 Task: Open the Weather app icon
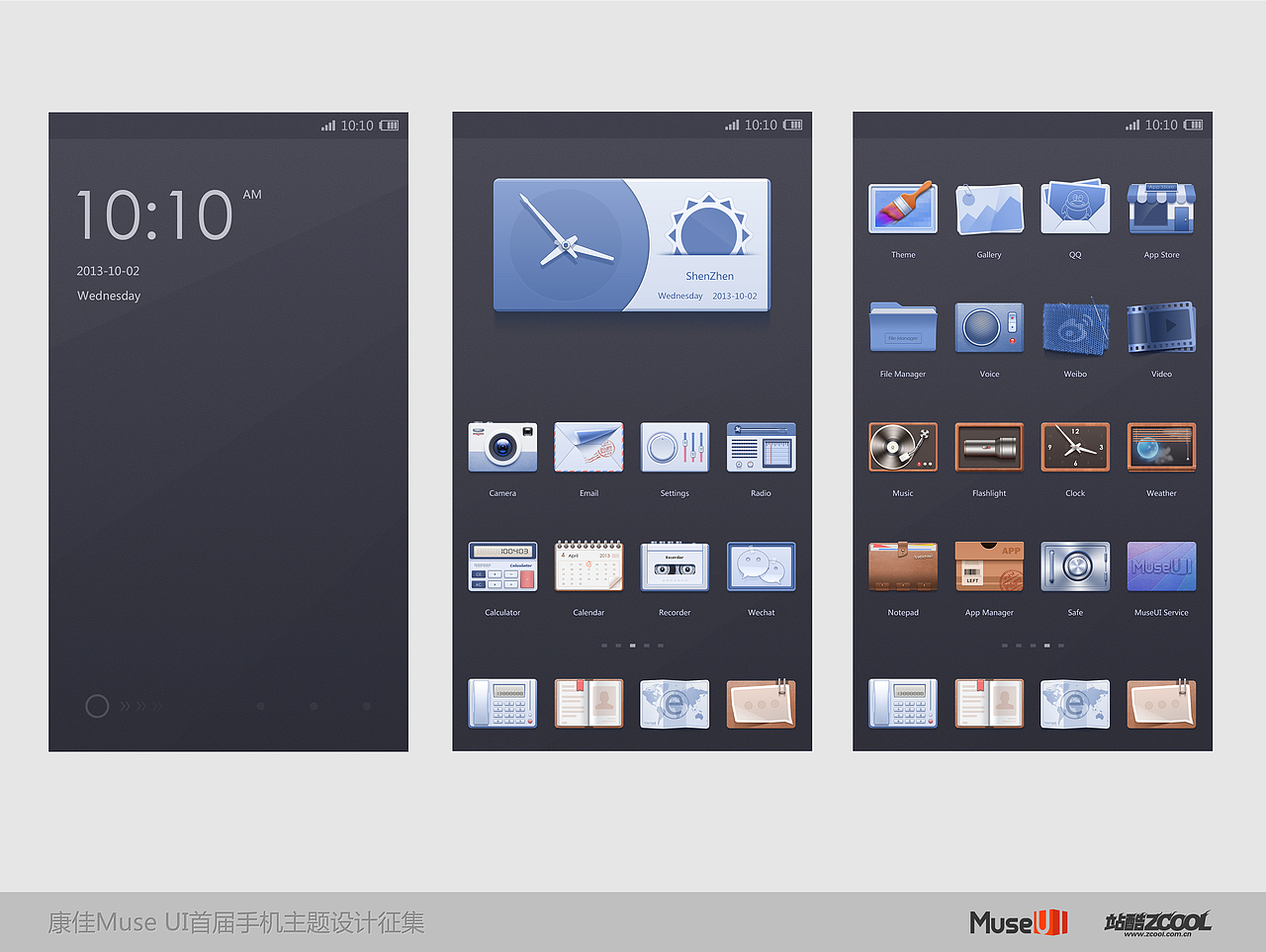click(1161, 447)
